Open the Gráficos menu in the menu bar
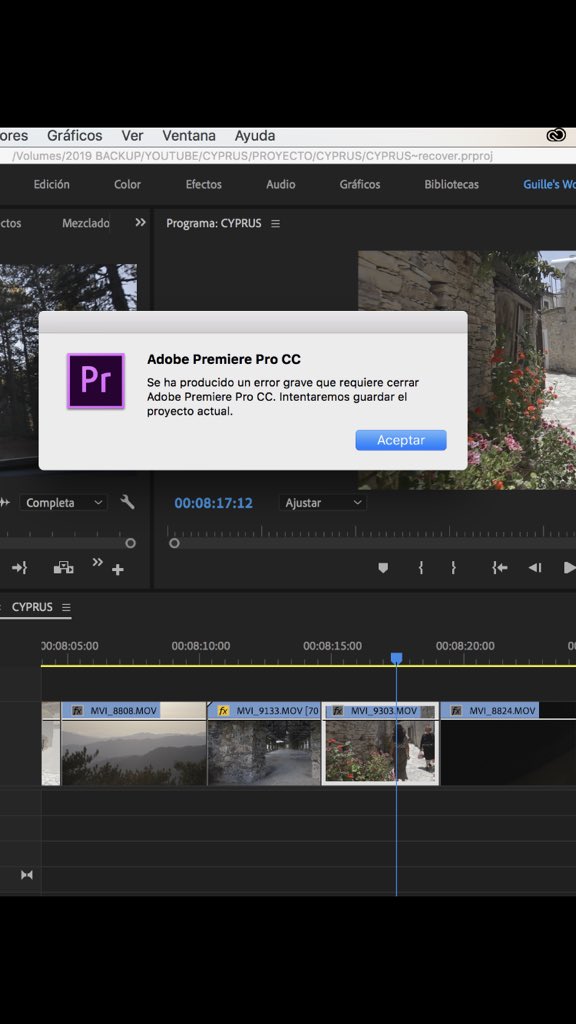576x1024 pixels. click(x=74, y=136)
